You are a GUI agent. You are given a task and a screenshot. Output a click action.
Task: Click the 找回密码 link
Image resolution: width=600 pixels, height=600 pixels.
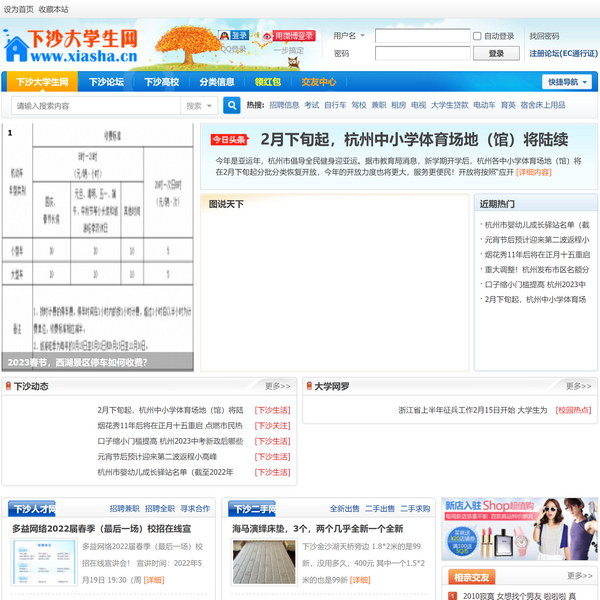click(545, 36)
